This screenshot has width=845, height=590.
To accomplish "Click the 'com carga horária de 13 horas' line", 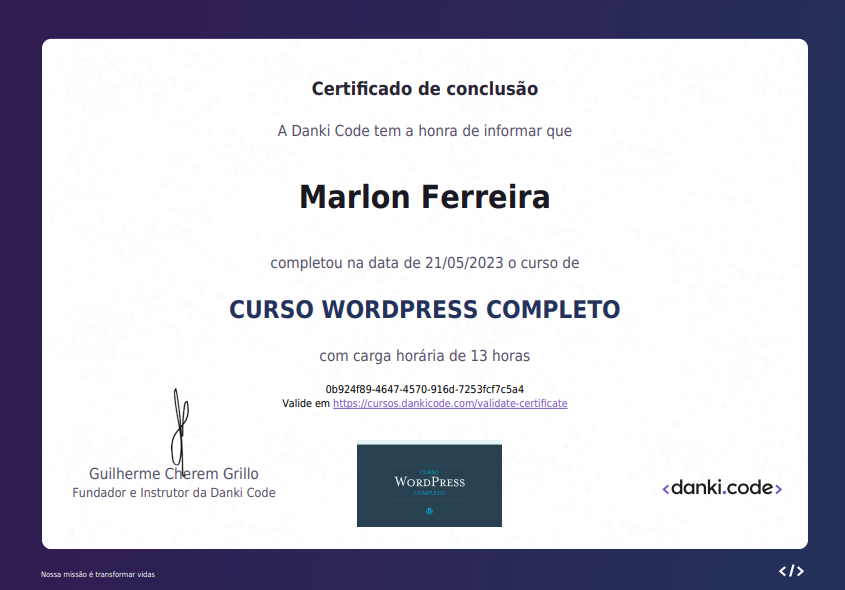I will [424, 356].
